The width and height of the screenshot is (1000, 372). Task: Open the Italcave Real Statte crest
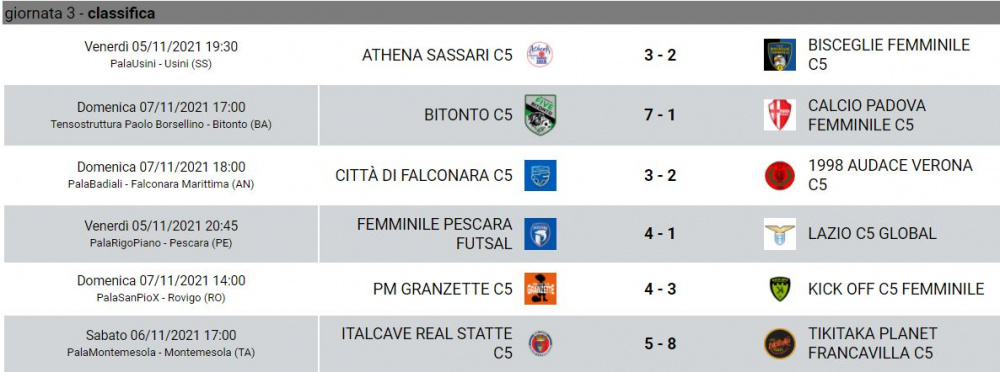tap(540, 343)
